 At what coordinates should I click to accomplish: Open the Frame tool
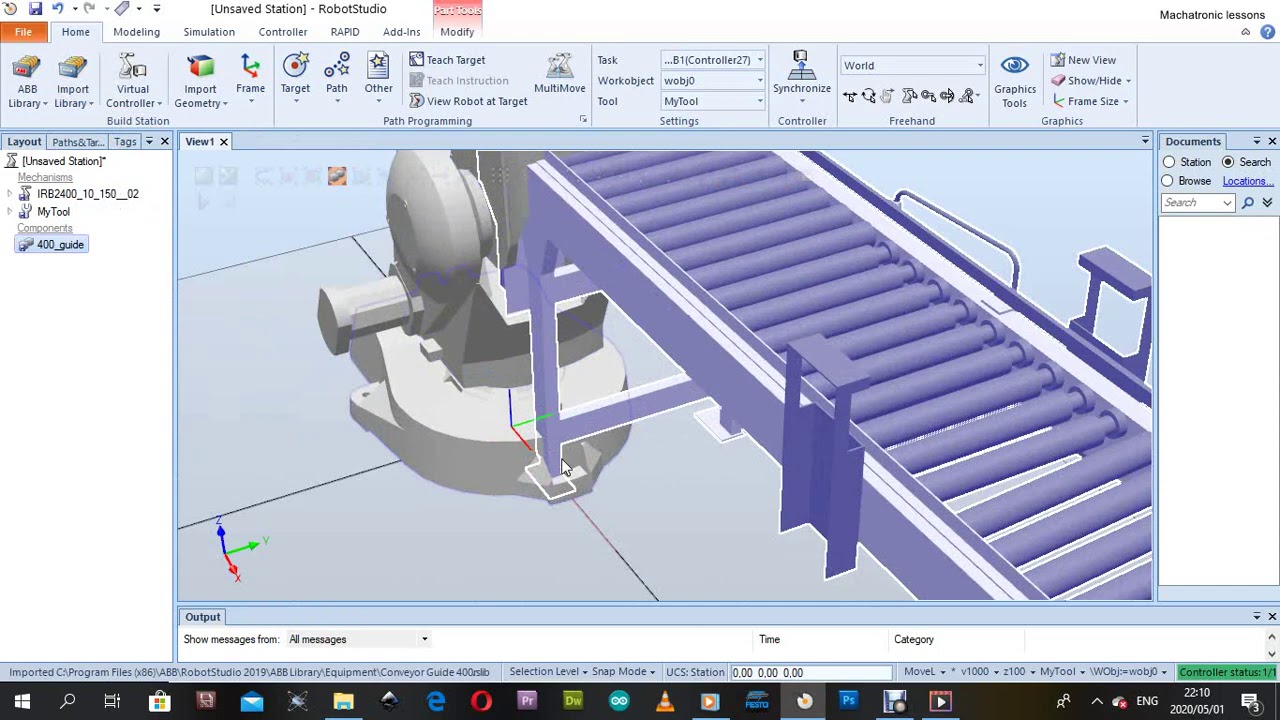(x=250, y=75)
